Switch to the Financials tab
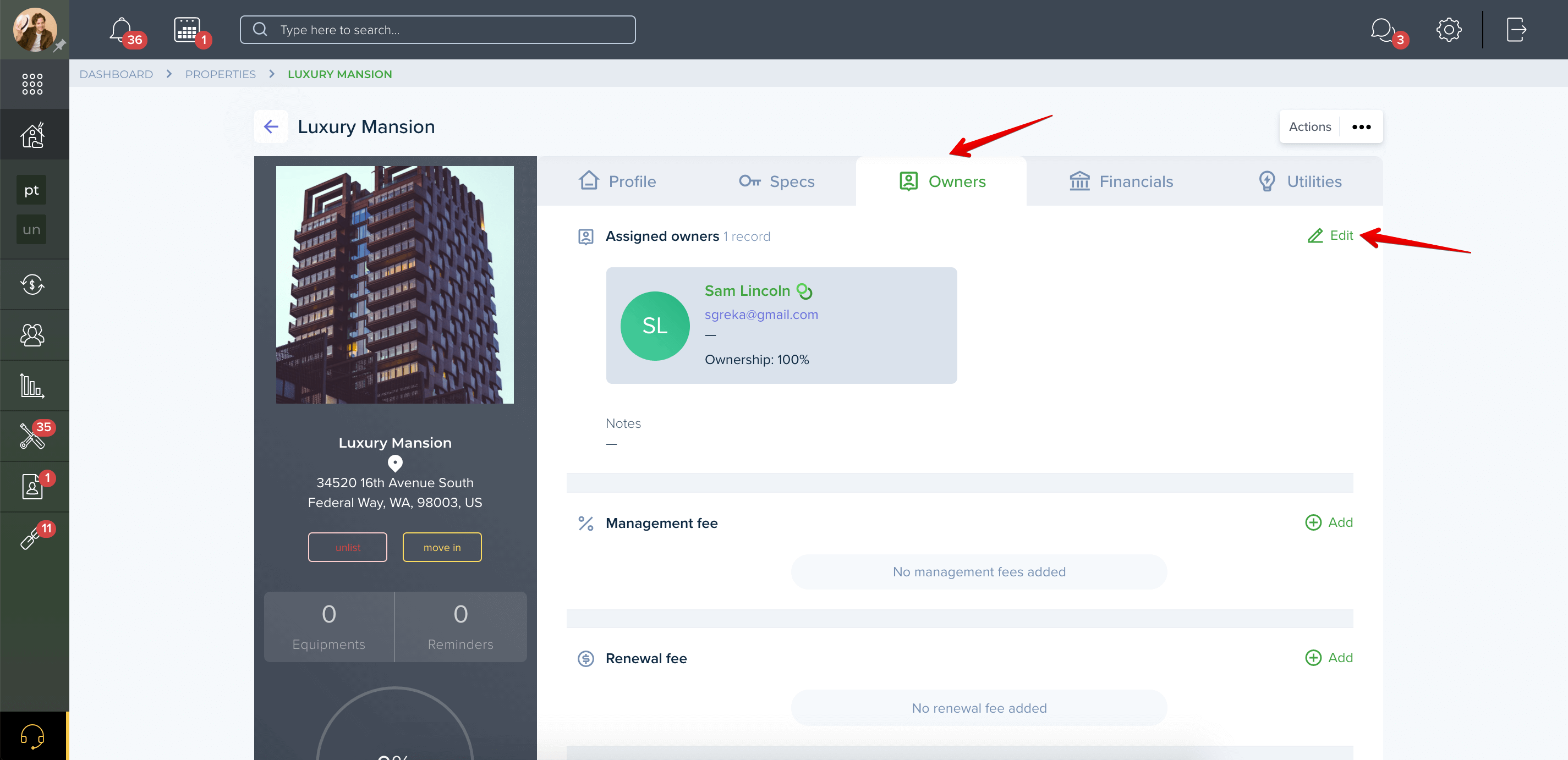This screenshot has width=1568, height=760. 1121,181
